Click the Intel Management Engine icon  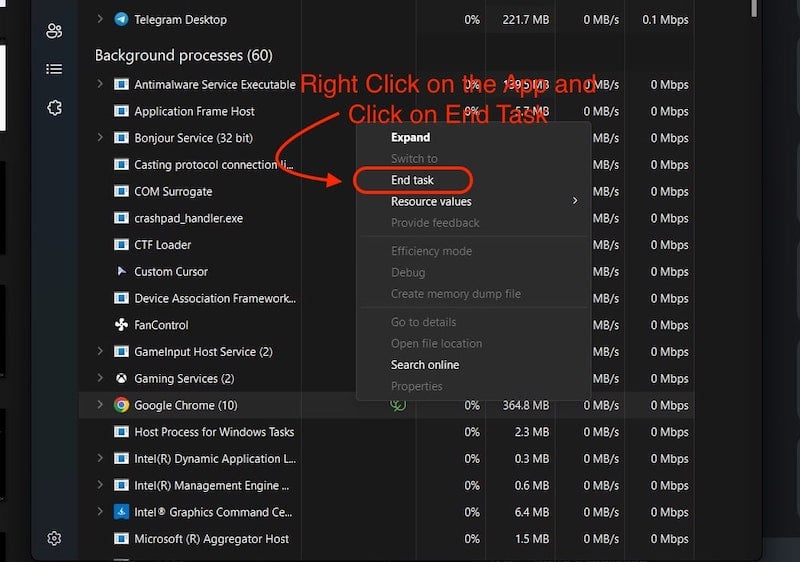(121, 485)
